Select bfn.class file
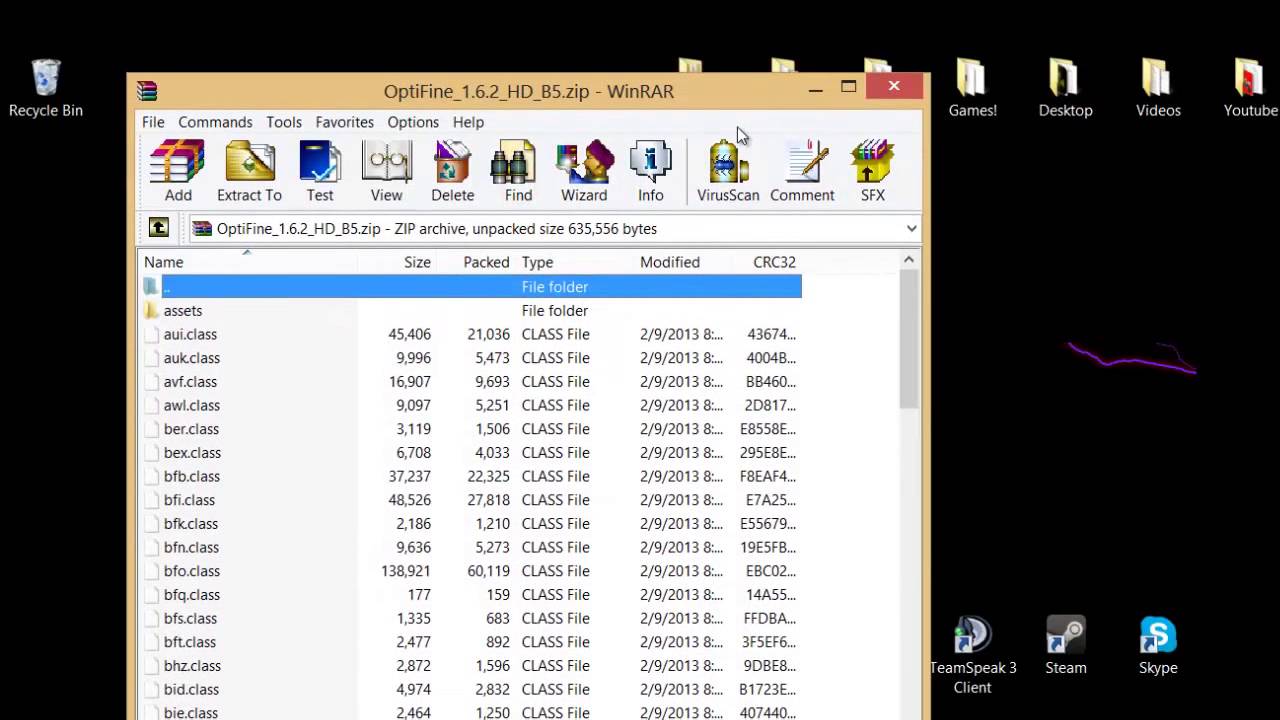The height and width of the screenshot is (720, 1280). [x=191, y=547]
